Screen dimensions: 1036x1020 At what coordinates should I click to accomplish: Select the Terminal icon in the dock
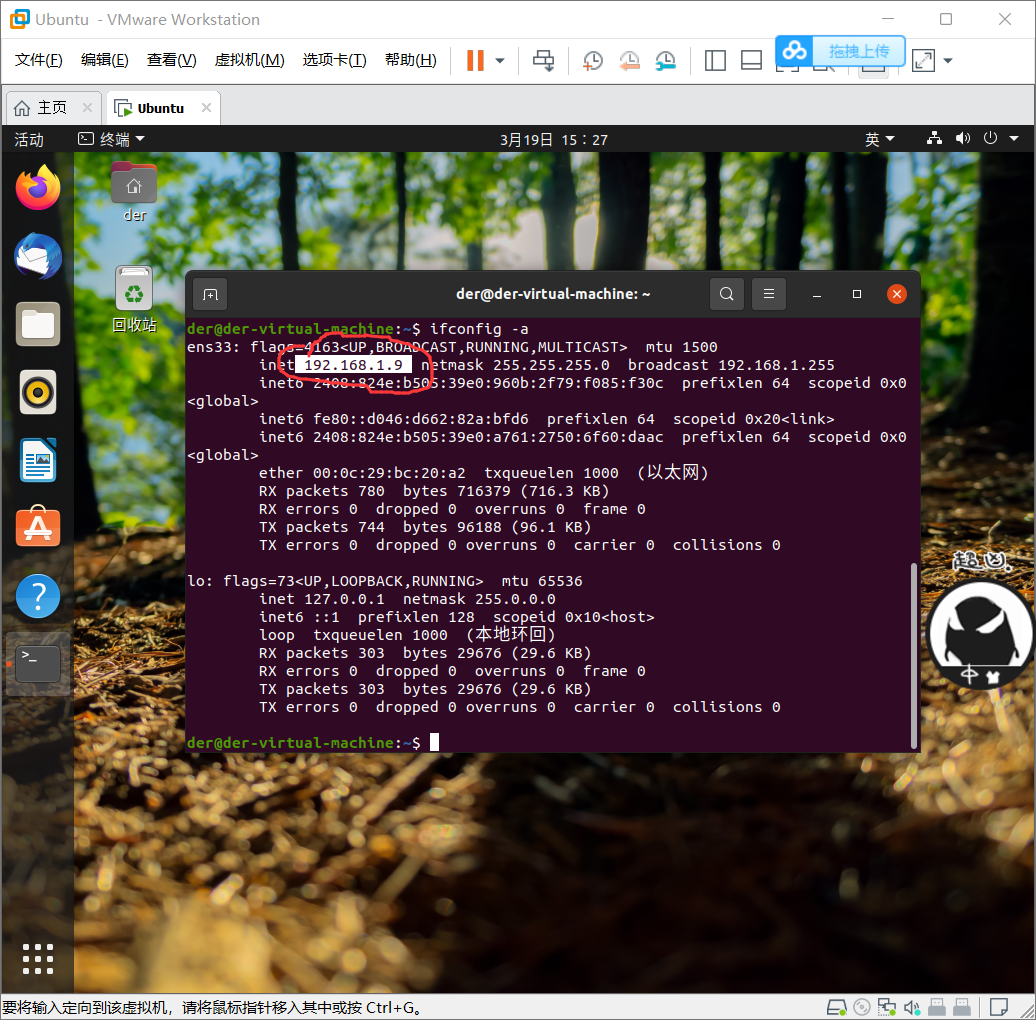38,664
